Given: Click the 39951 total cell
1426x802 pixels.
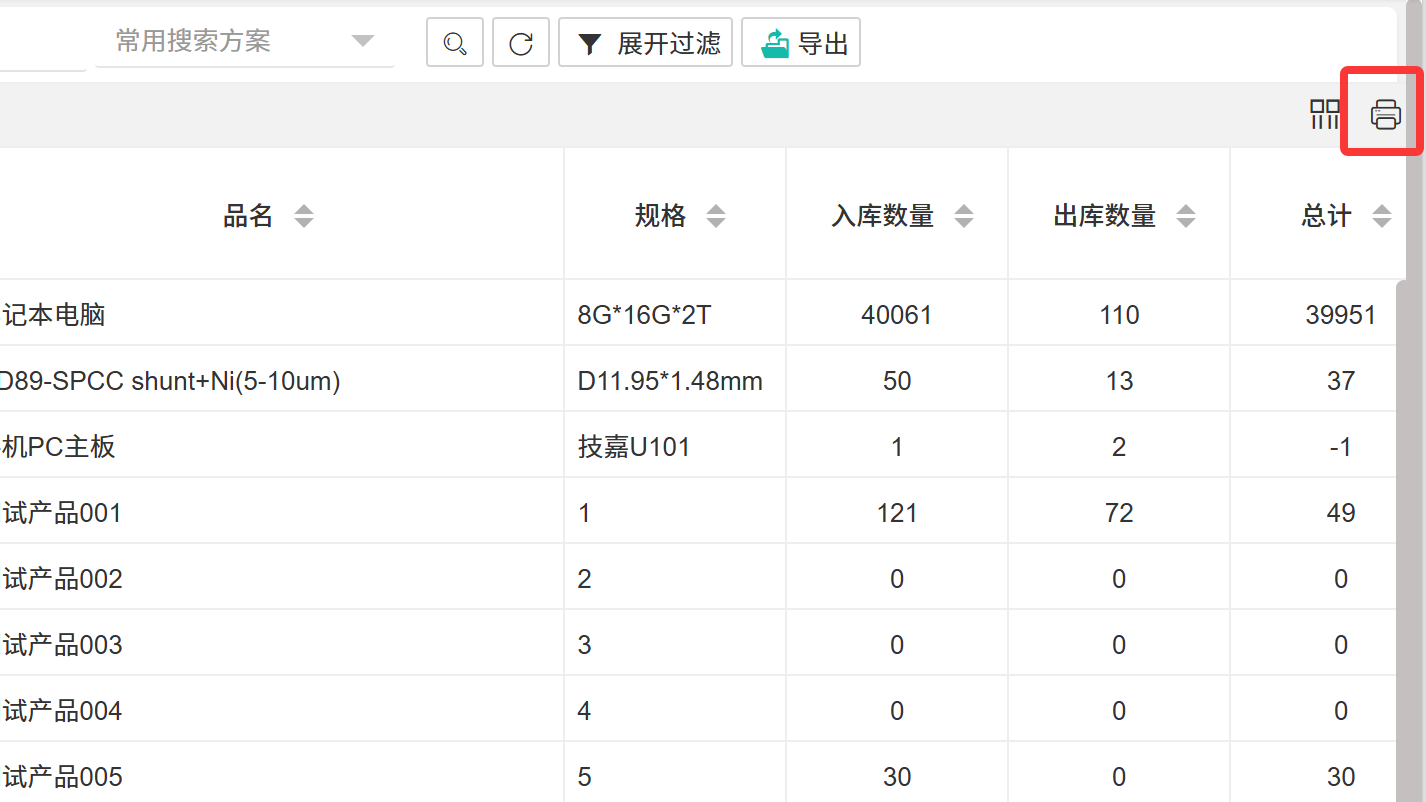Looking at the screenshot, I should (1340, 315).
